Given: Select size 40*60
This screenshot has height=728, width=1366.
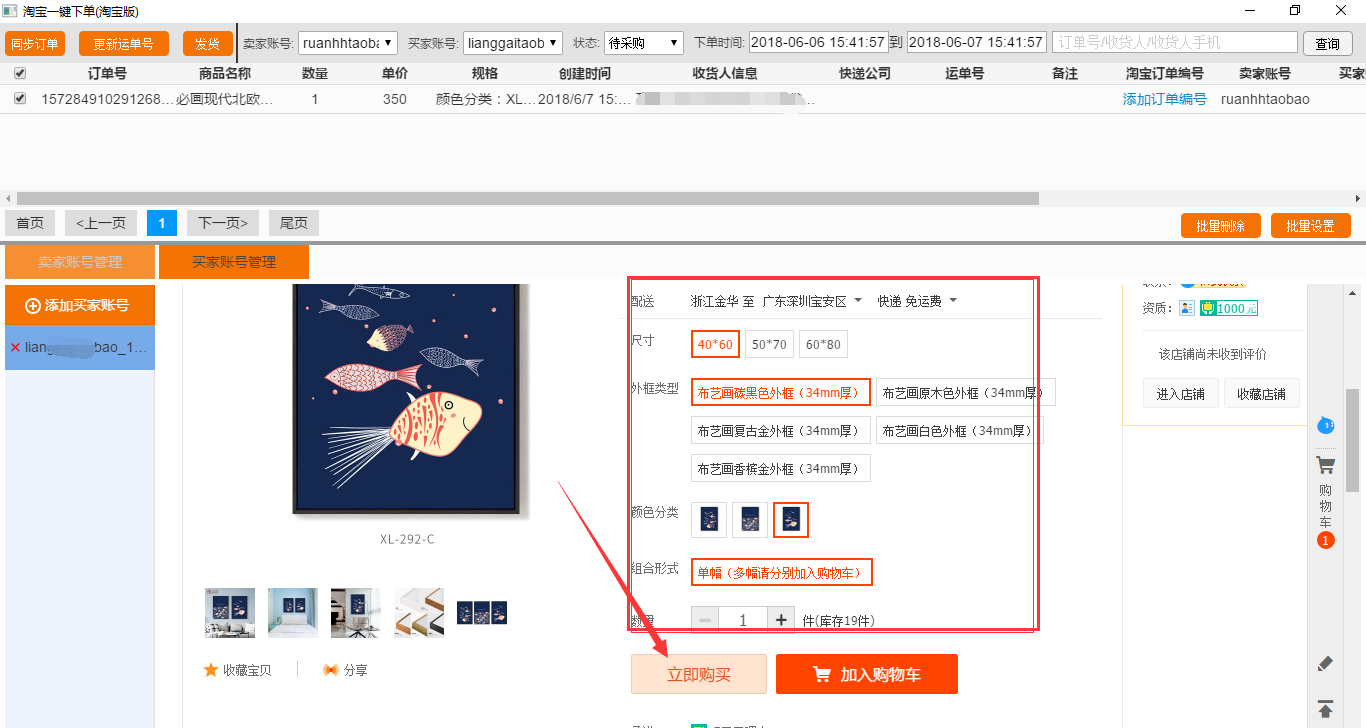Looking at the screenshot, I should tap(715, 345).
